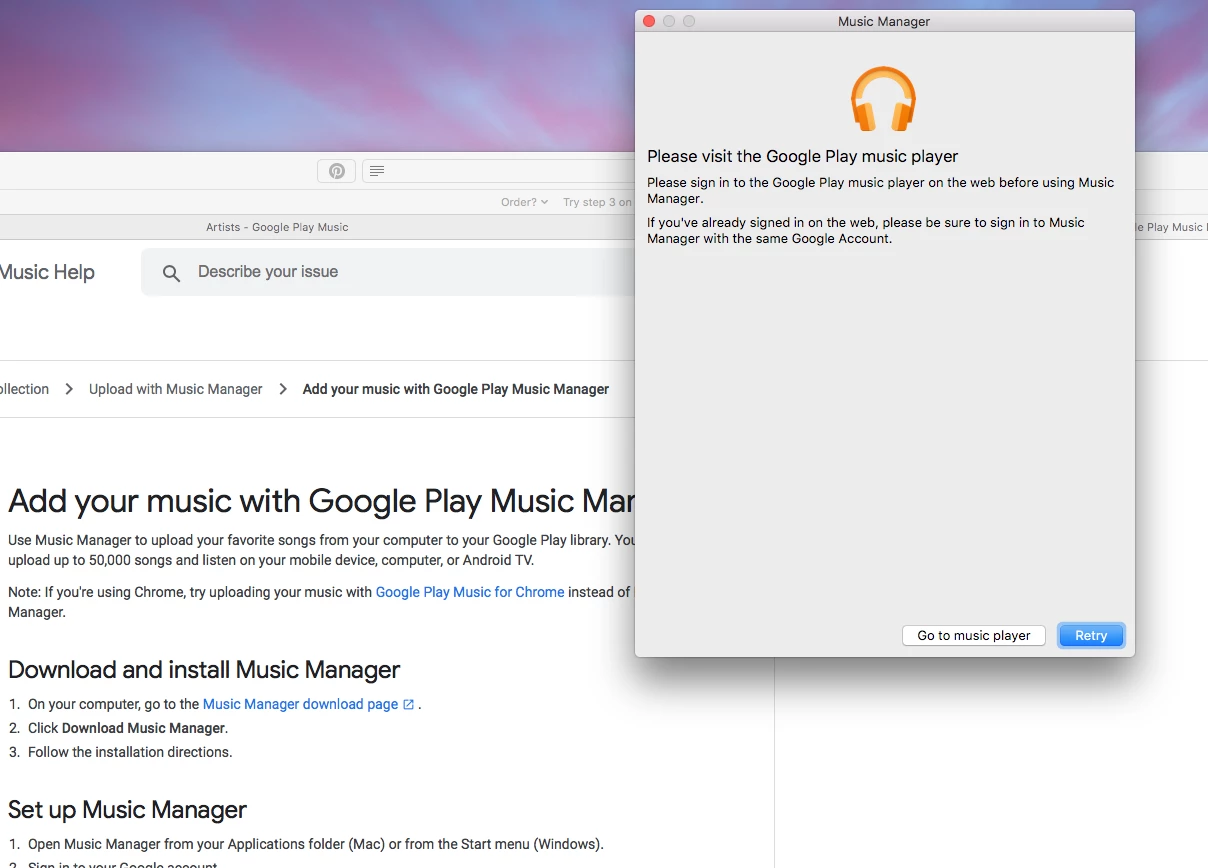Open the Order? bookmarks dropdown

(x=524, y=202)
